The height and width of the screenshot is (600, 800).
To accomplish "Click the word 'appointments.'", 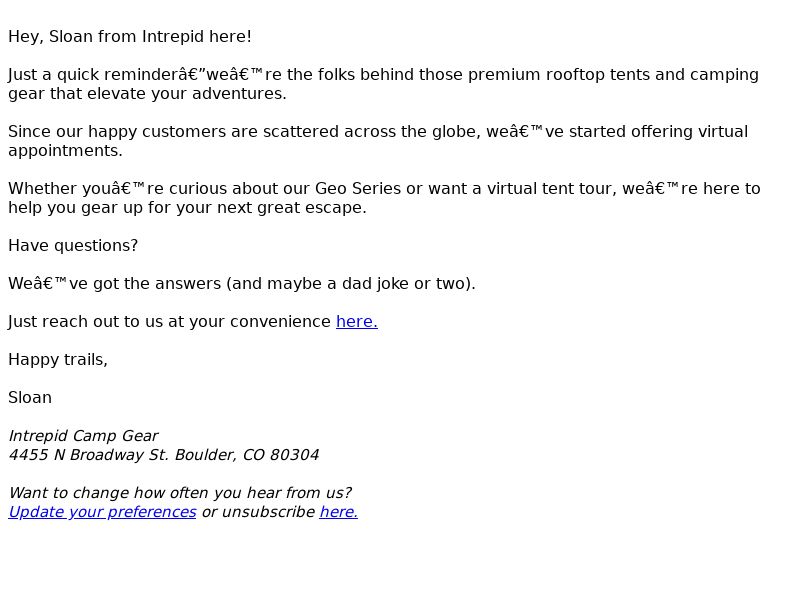I will pyautogui.click(x=65, y=151).
